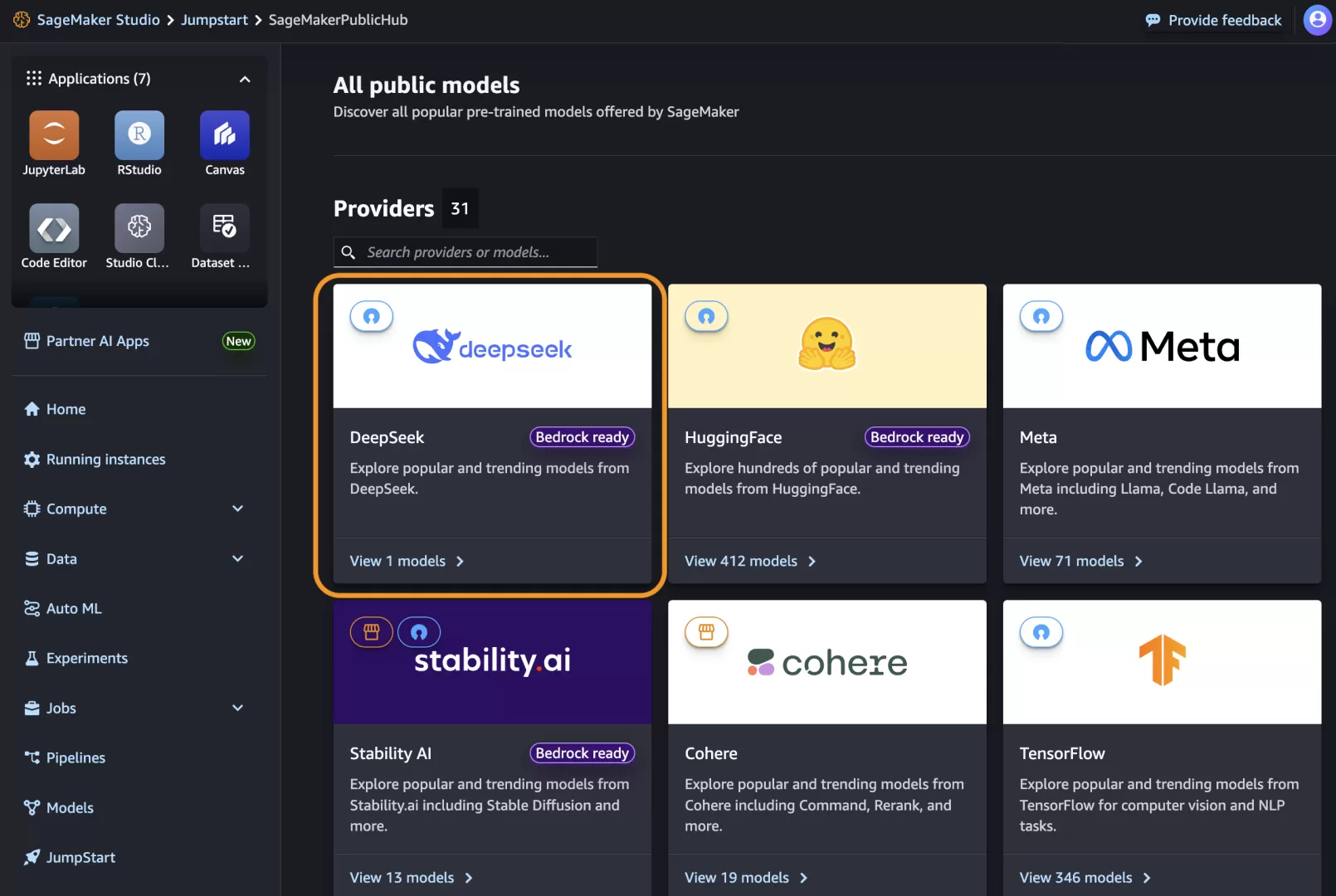The width and height of the screenshot is (1336, 896).
Task: Click the Partner AI Apps storefront icon
Action: coord(32,341)
